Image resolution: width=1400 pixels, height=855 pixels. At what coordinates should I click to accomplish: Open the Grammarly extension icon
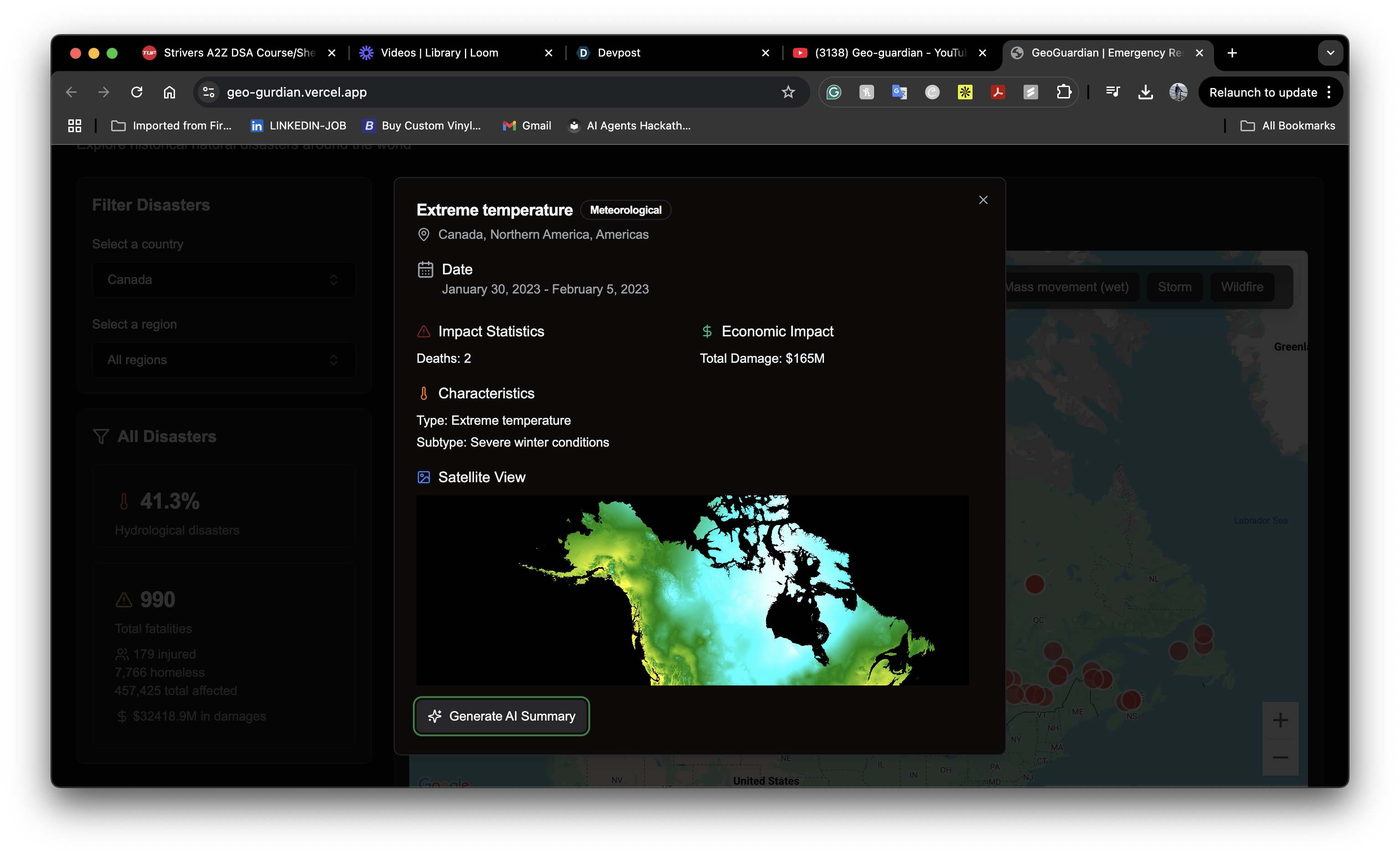pyautogui.click(x=834, y=92)
